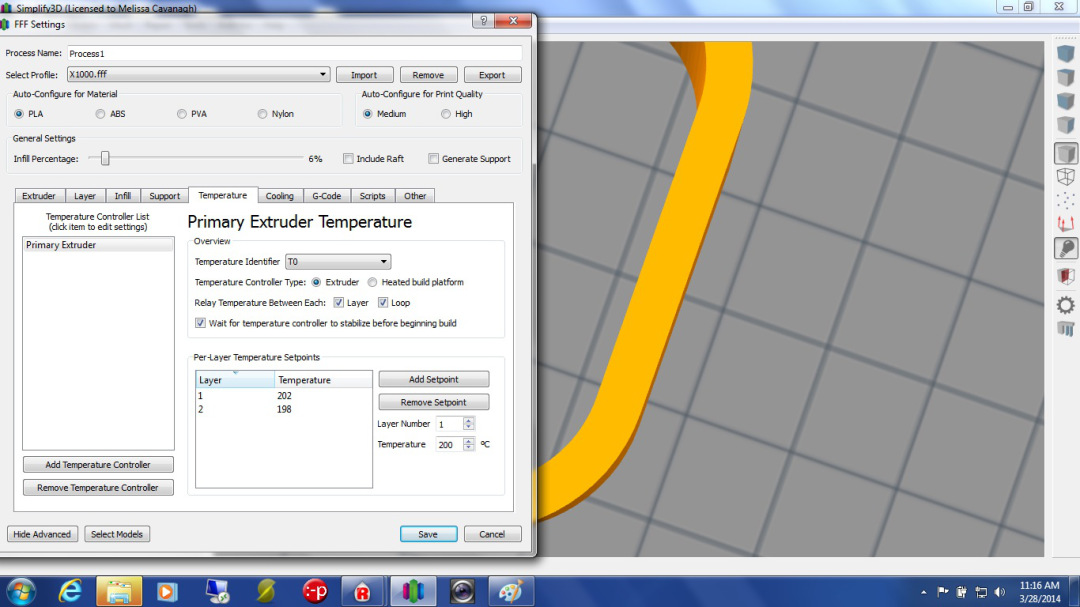Image resolution: width=1080 pixels, height=607 pixels.
Task: Switch to the top view cube icon
Action: [x=1066, y=77]
